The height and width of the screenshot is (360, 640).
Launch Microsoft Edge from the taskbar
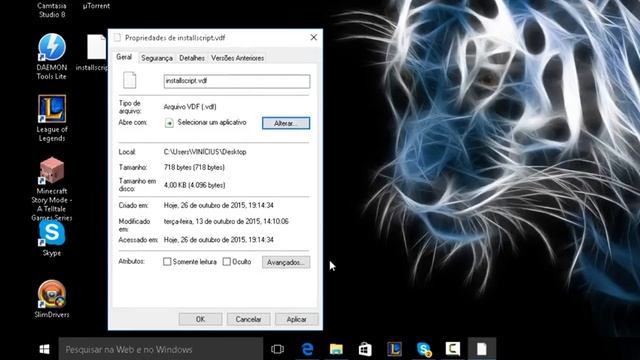coord(307,349)
